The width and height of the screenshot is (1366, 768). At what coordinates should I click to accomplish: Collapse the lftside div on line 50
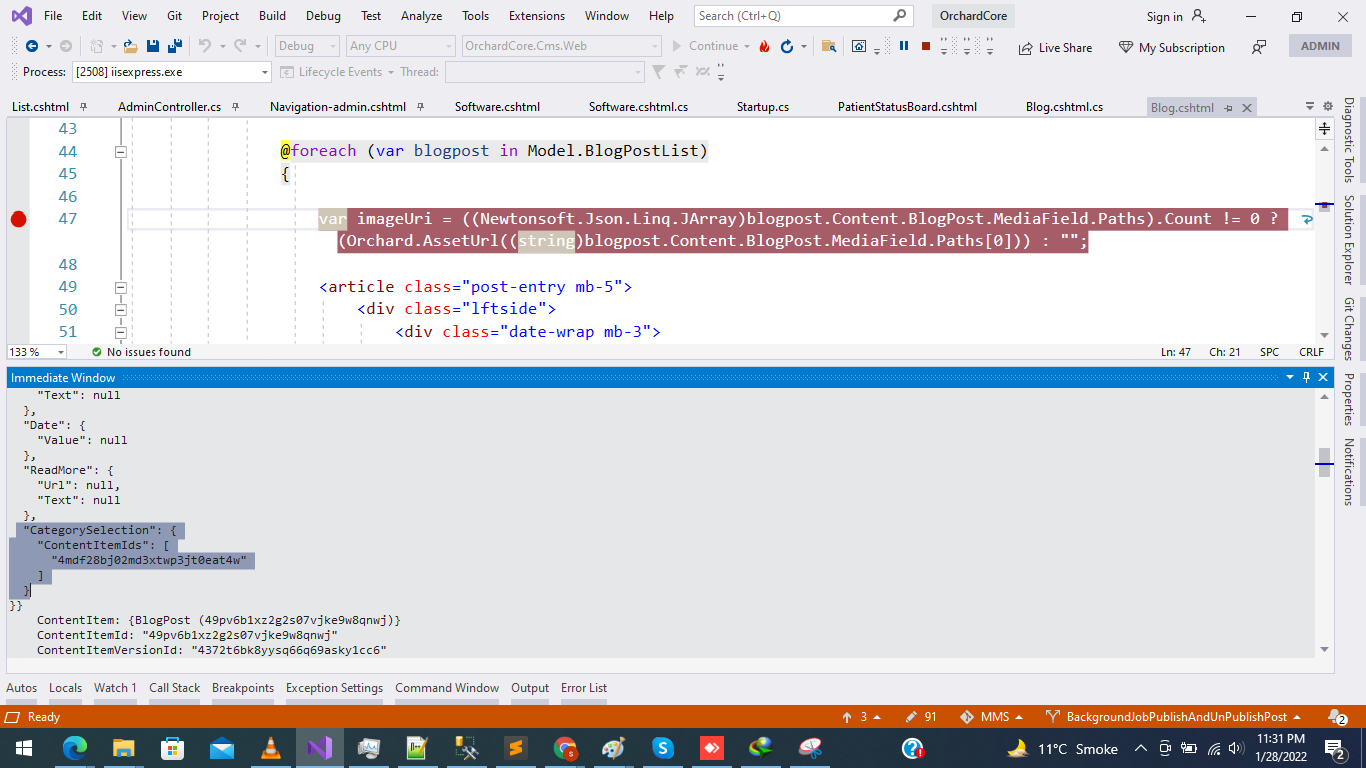[121, 310]
